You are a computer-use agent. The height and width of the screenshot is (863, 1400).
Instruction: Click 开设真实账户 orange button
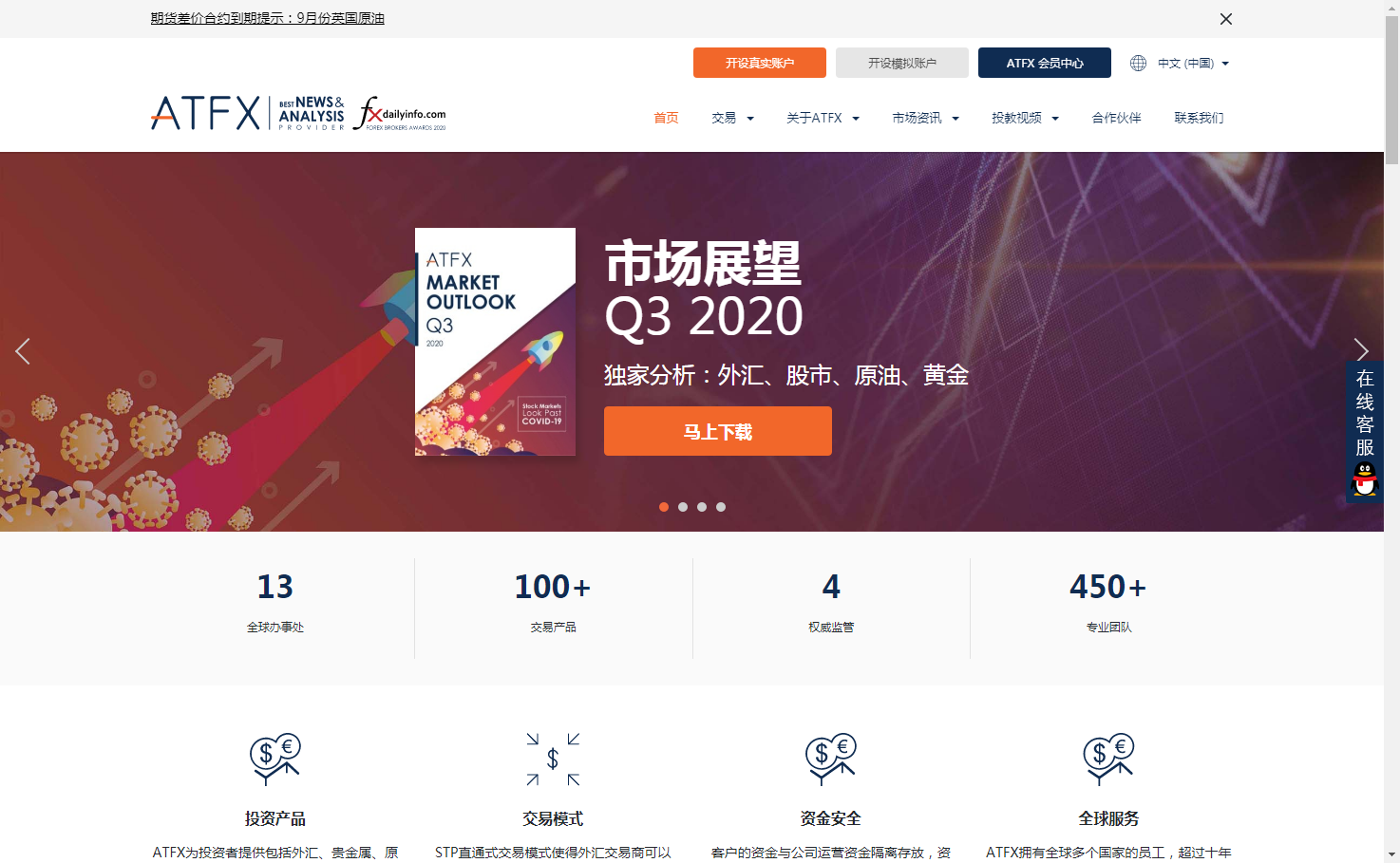[x=760, y=63]
